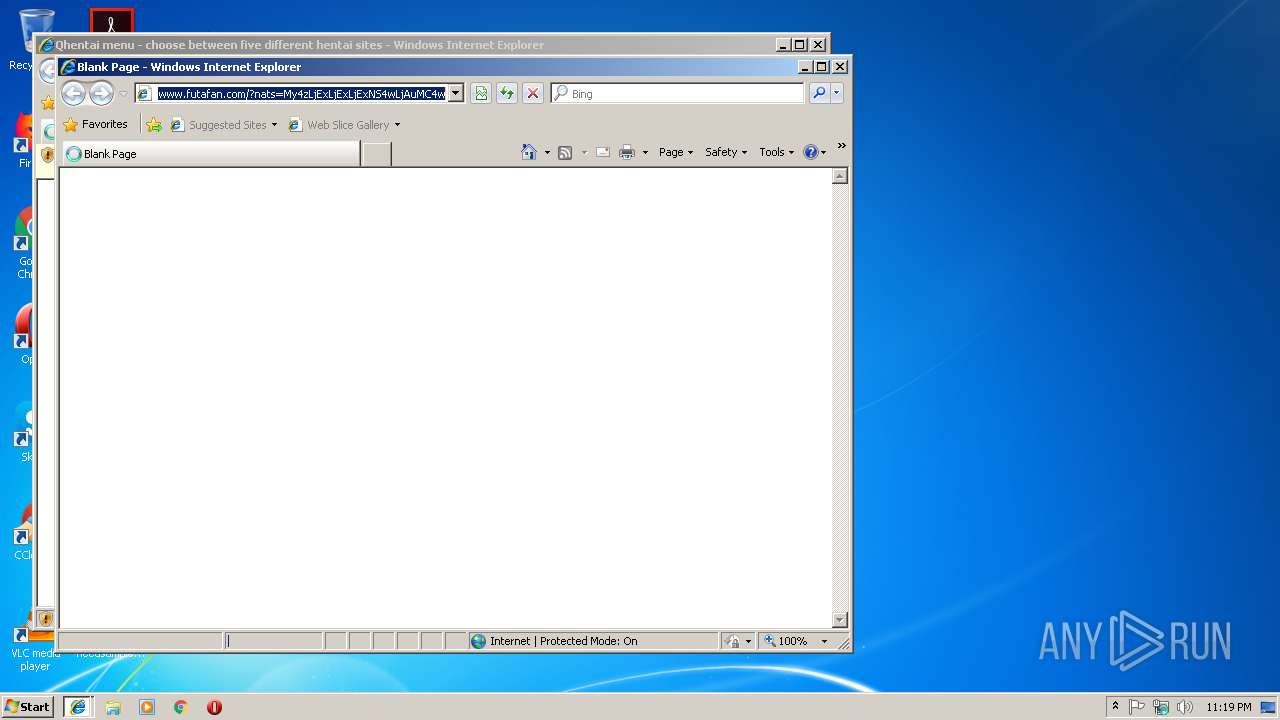Image resolution: width=1280 pixels, height=720 pixels.
Task: Open the Safety menu
Action: click(726, 152)
